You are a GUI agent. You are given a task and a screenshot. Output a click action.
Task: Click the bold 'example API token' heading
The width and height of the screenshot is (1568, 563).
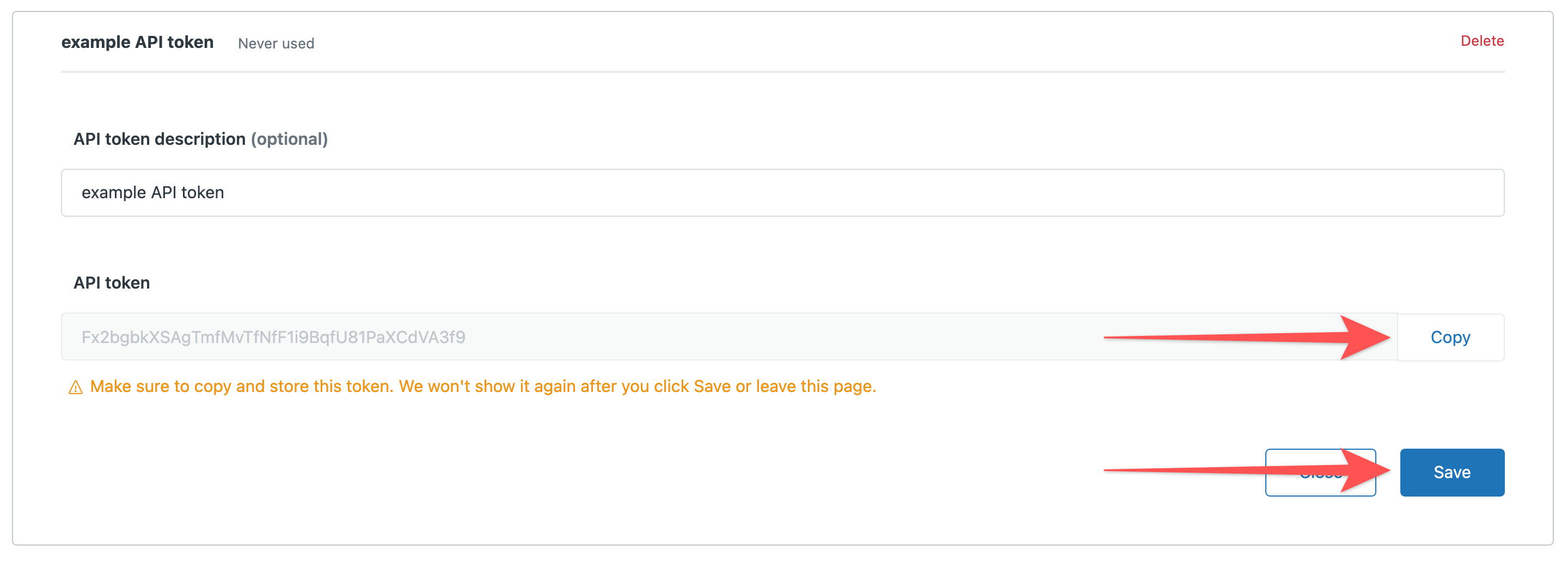tap(138, 42)
